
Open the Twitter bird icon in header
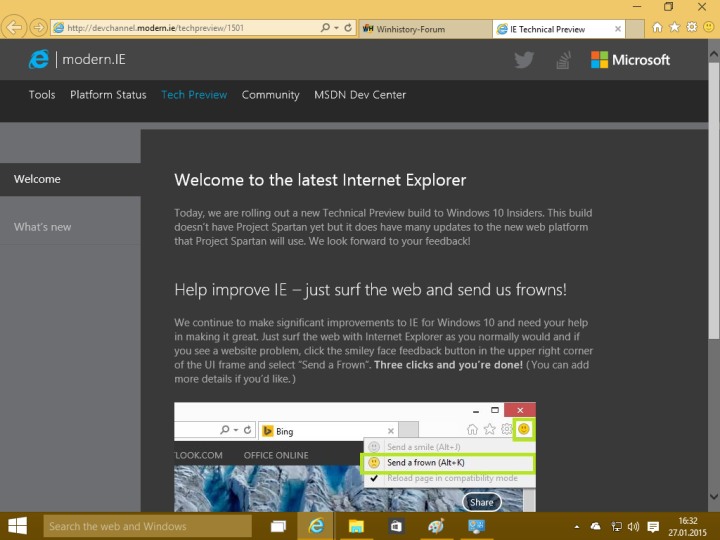(x=524, y=60)
